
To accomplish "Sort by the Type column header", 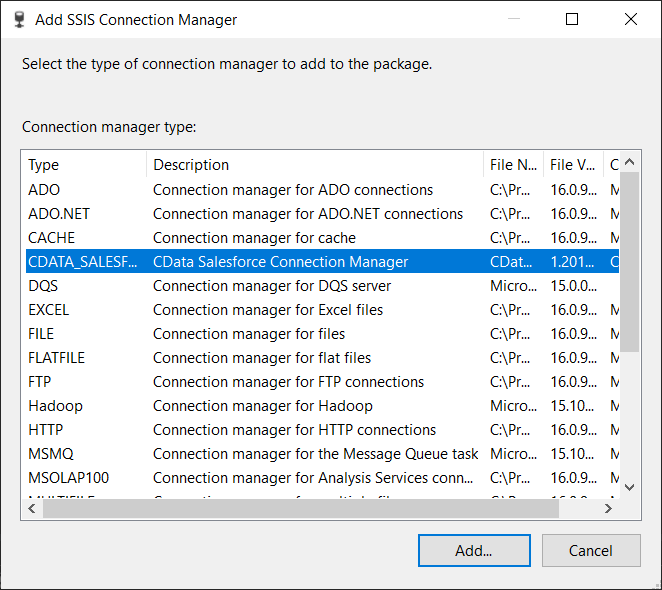I will [84, 165].
